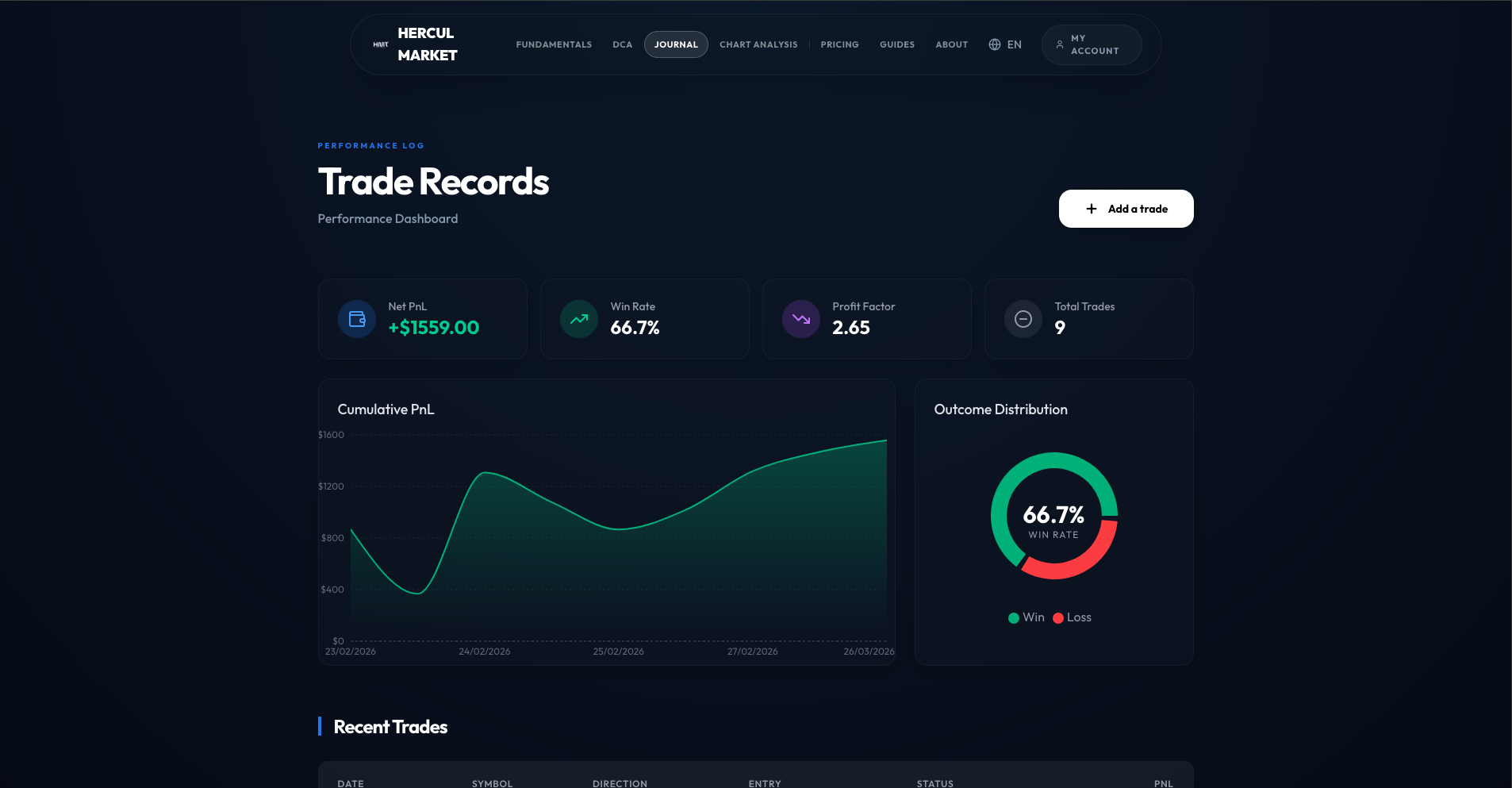
Task: Click the Hercul Market logo icon
Action: click(x=381, y=44)
